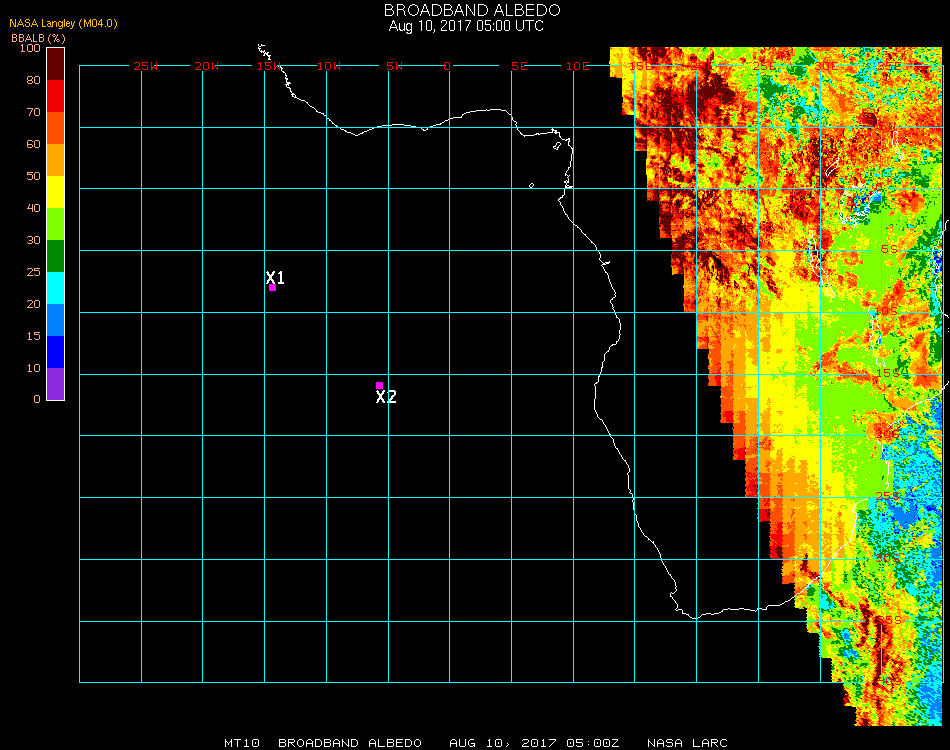Click the '30S' latitude label
Screen dimensions: 950x750
[888, 558]
